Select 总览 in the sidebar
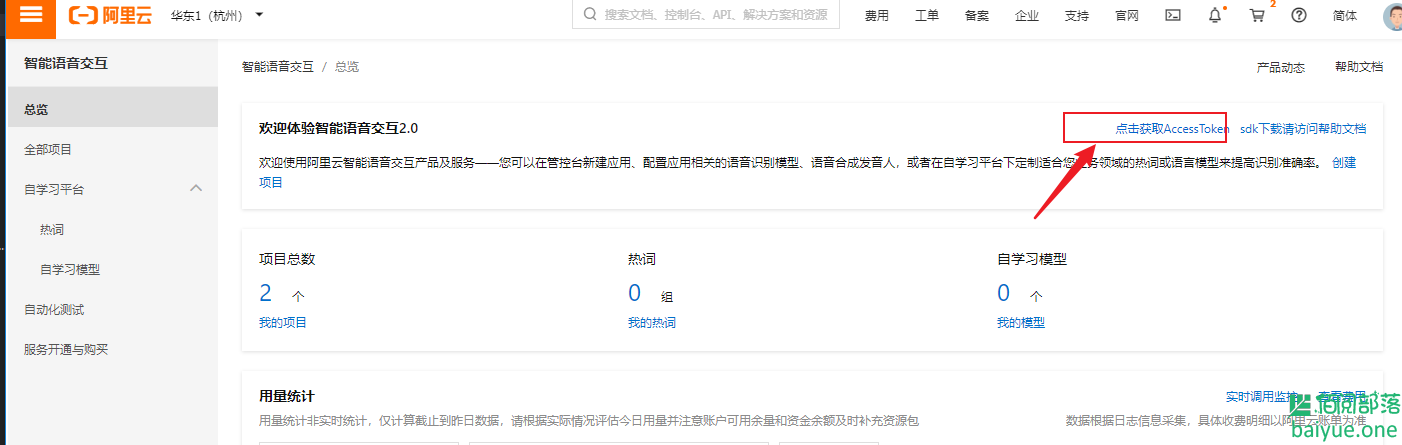 point(112,109)
